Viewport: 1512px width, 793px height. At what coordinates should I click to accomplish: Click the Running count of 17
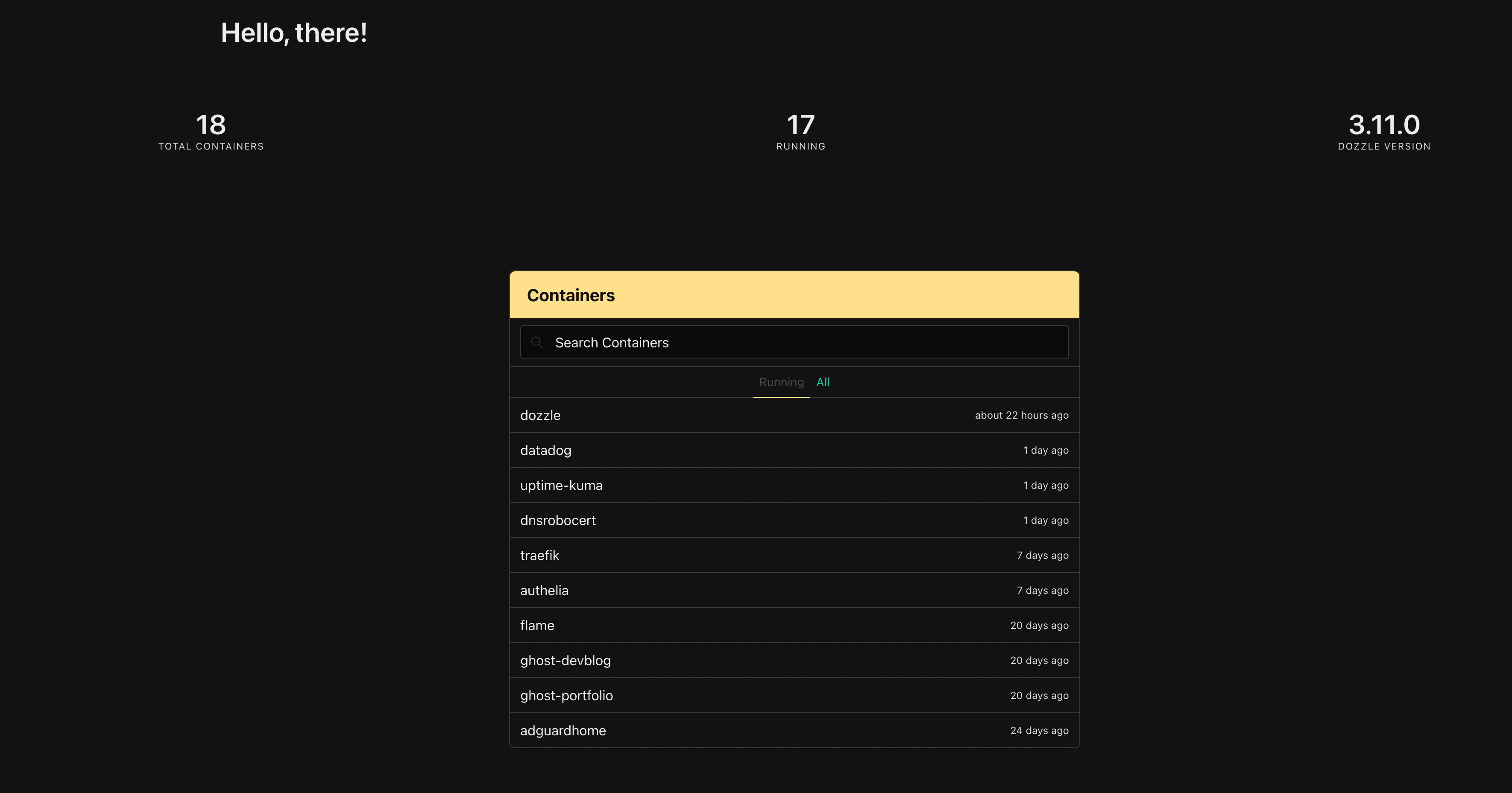[800, 125]
